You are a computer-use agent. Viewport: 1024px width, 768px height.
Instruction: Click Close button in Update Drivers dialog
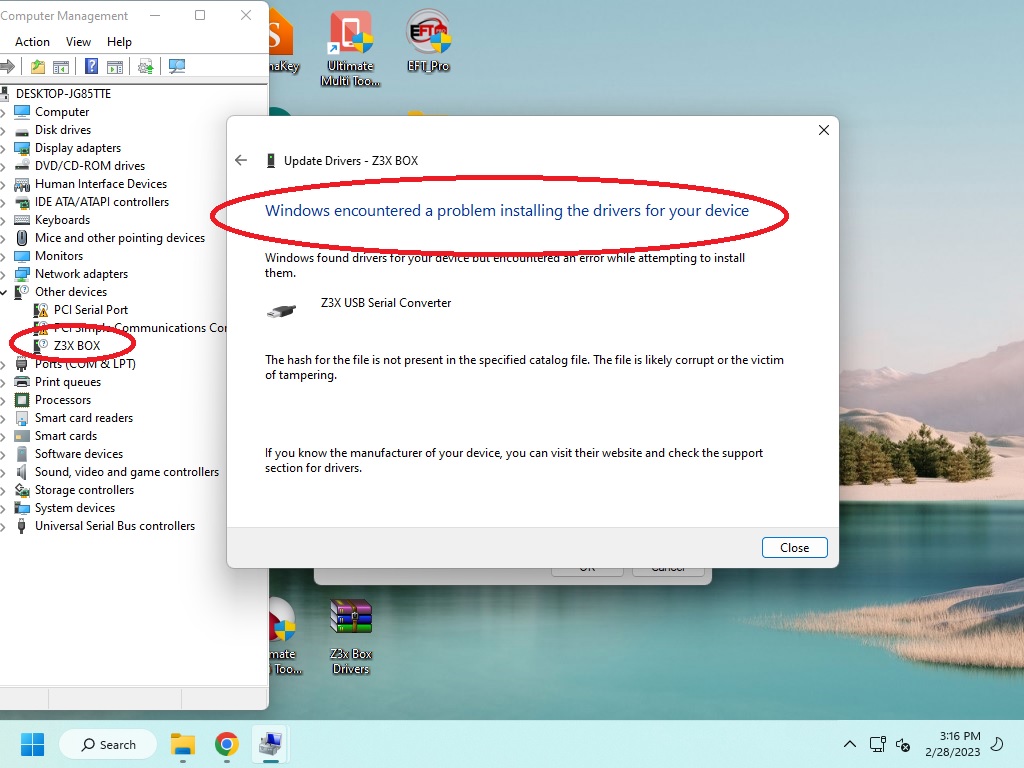coord(794,548)
